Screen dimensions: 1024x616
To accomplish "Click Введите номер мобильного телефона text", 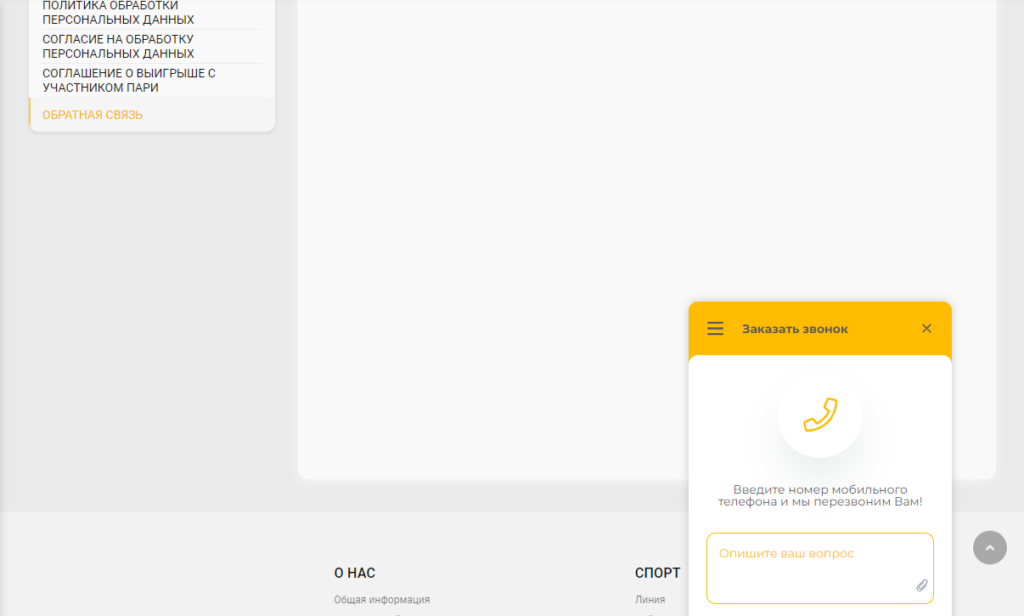I will pos(820,496).
